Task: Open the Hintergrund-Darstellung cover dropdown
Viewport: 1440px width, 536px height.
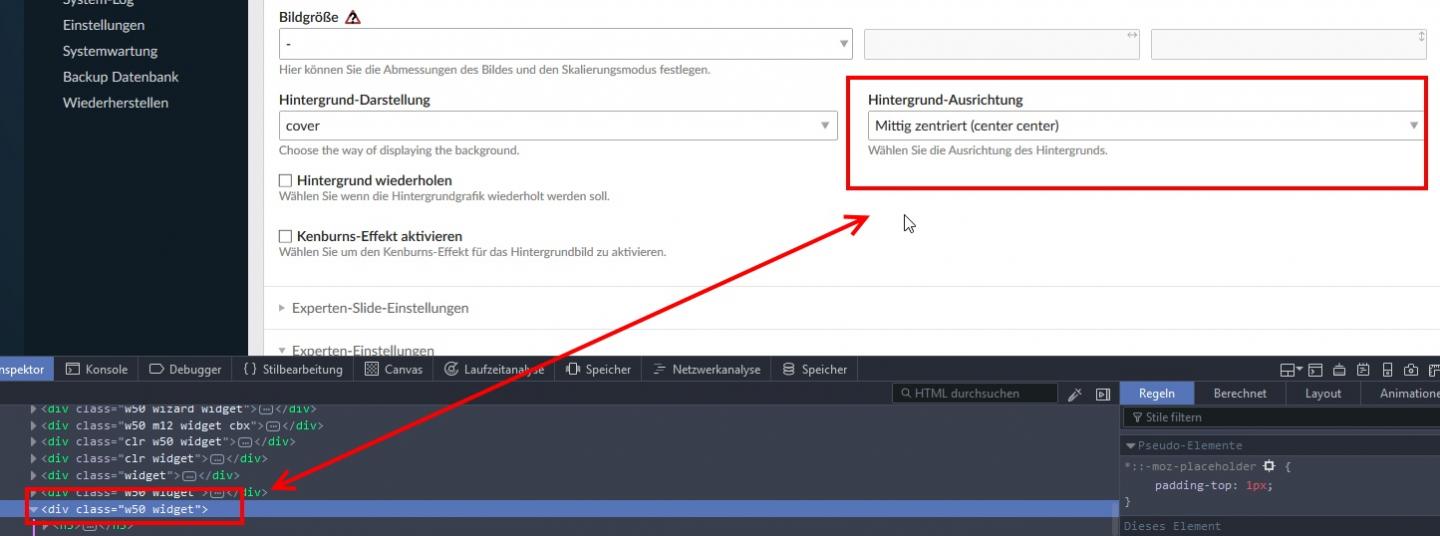Action: point(558,125)
